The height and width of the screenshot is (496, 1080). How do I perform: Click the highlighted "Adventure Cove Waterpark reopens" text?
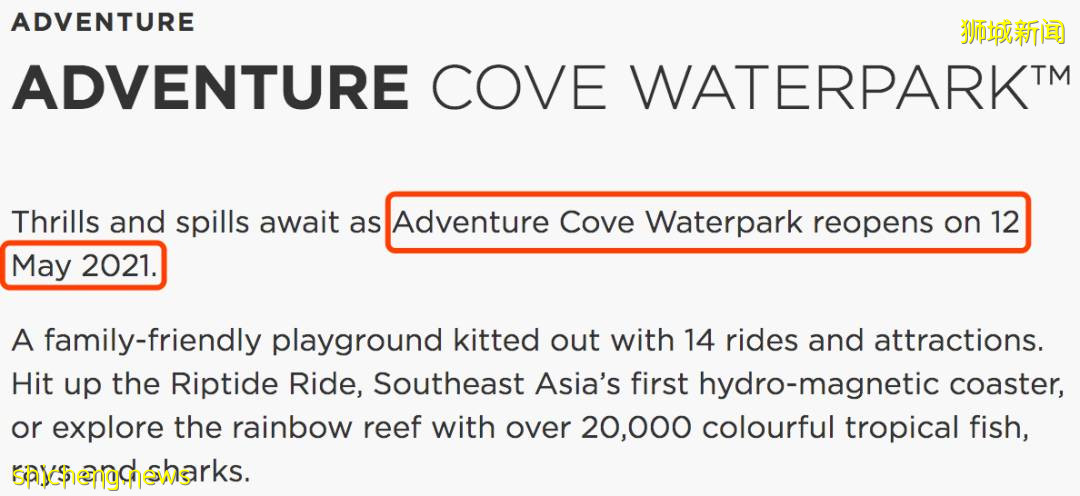[x=640, y=222]
